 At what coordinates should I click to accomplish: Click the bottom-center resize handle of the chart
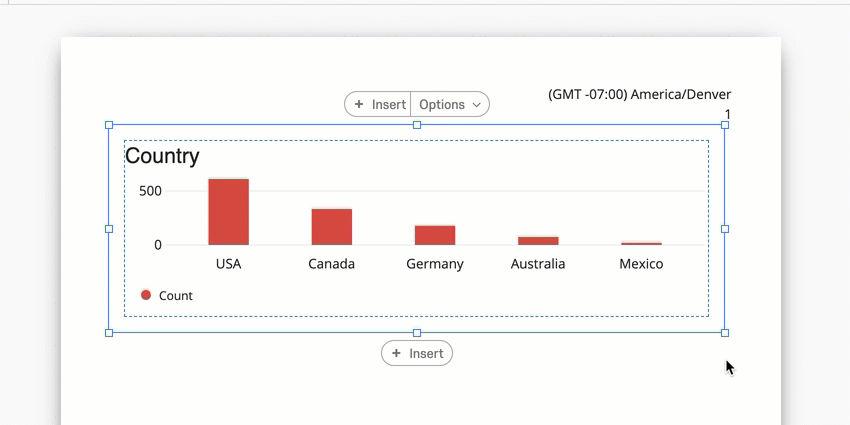pos(417,333)
